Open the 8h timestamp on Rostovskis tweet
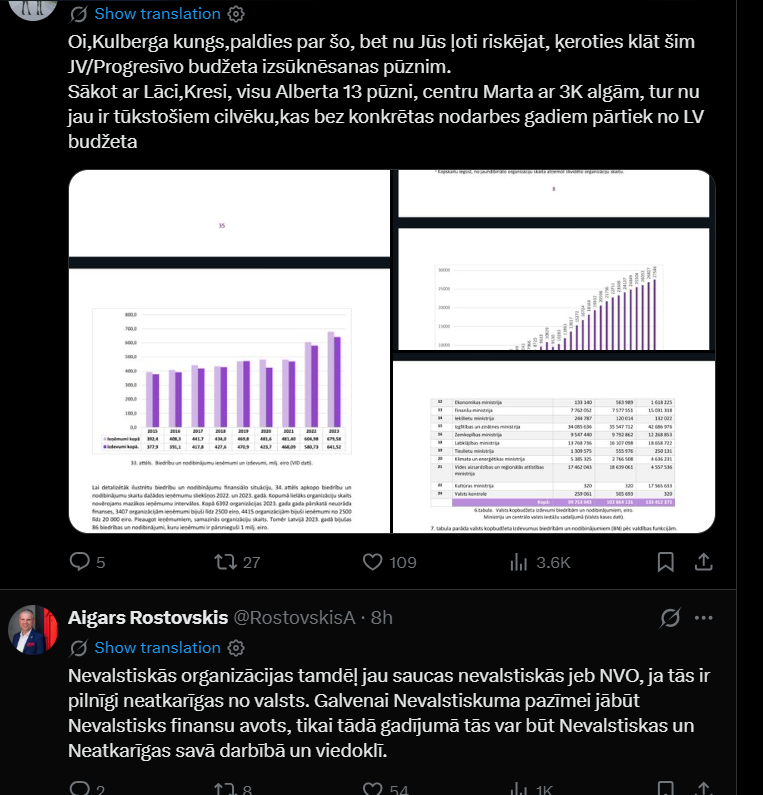The height and width of the screenshot is (795, 763). [x=382, y=618]
